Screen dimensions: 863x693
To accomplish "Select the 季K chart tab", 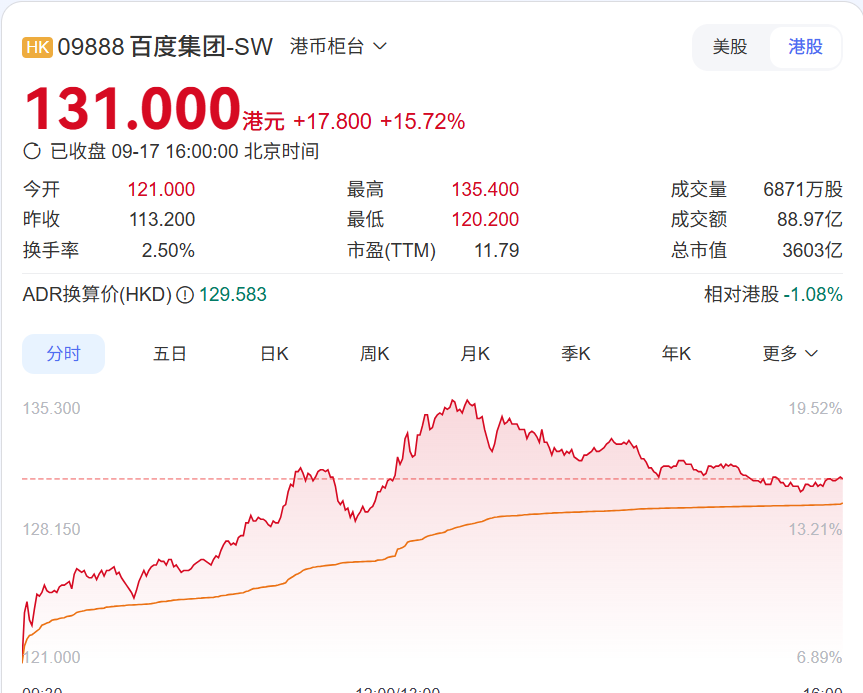I will [576, 353].
